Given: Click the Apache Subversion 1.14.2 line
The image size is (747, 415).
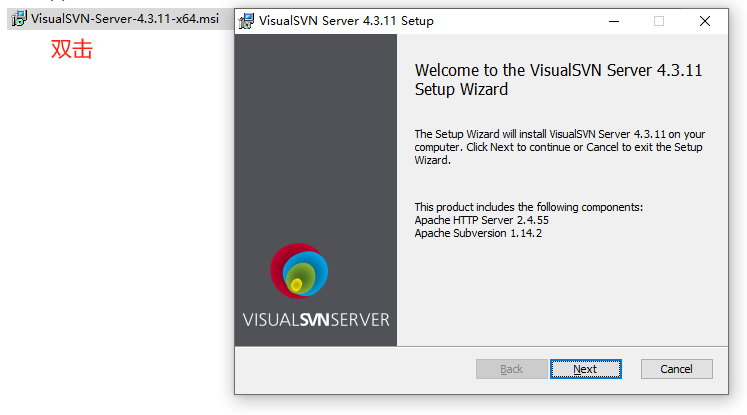Looking at the screenshot, I should pyautogui.click(x=478, y=233).
